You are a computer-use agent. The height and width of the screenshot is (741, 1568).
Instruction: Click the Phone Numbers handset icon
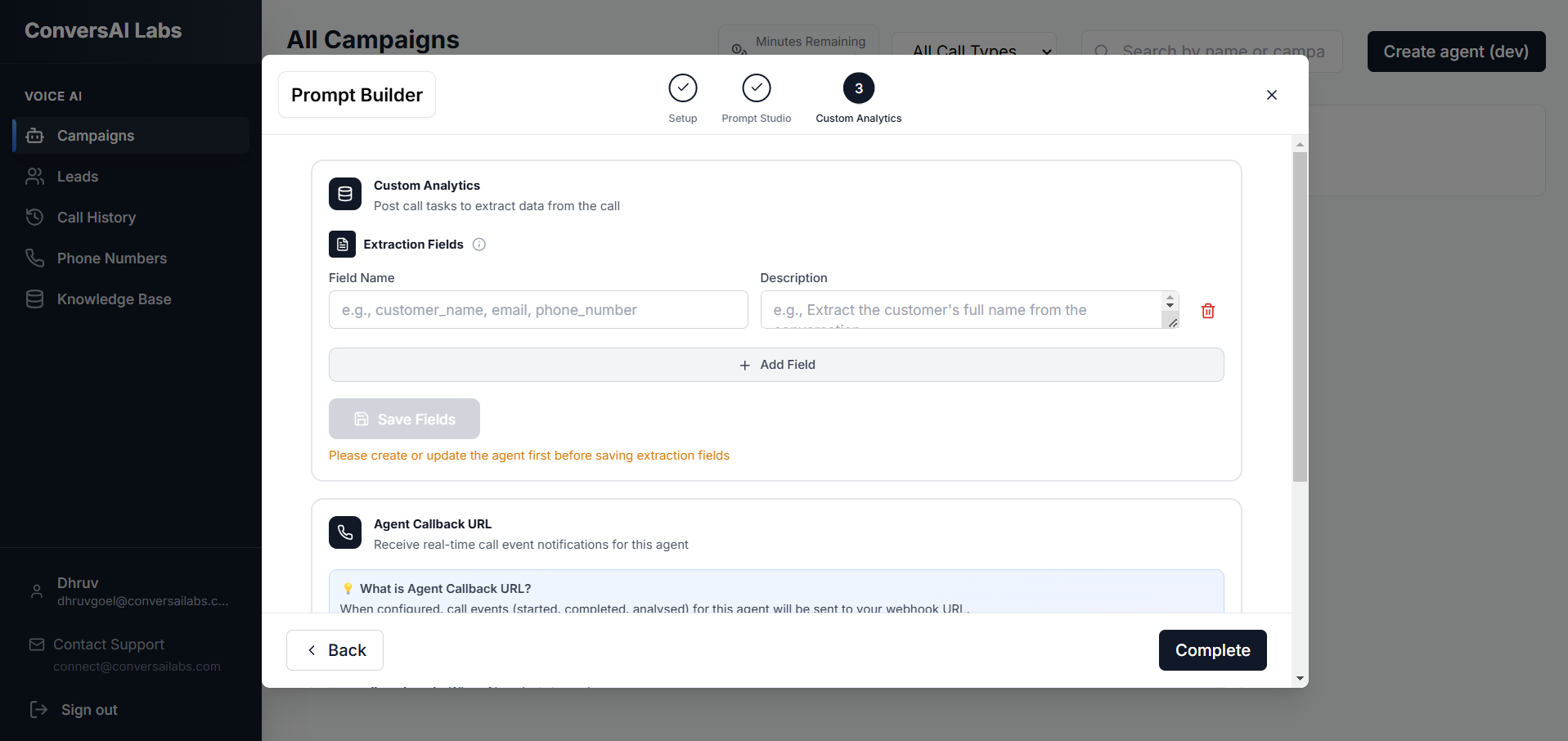(x=34, y=258)
